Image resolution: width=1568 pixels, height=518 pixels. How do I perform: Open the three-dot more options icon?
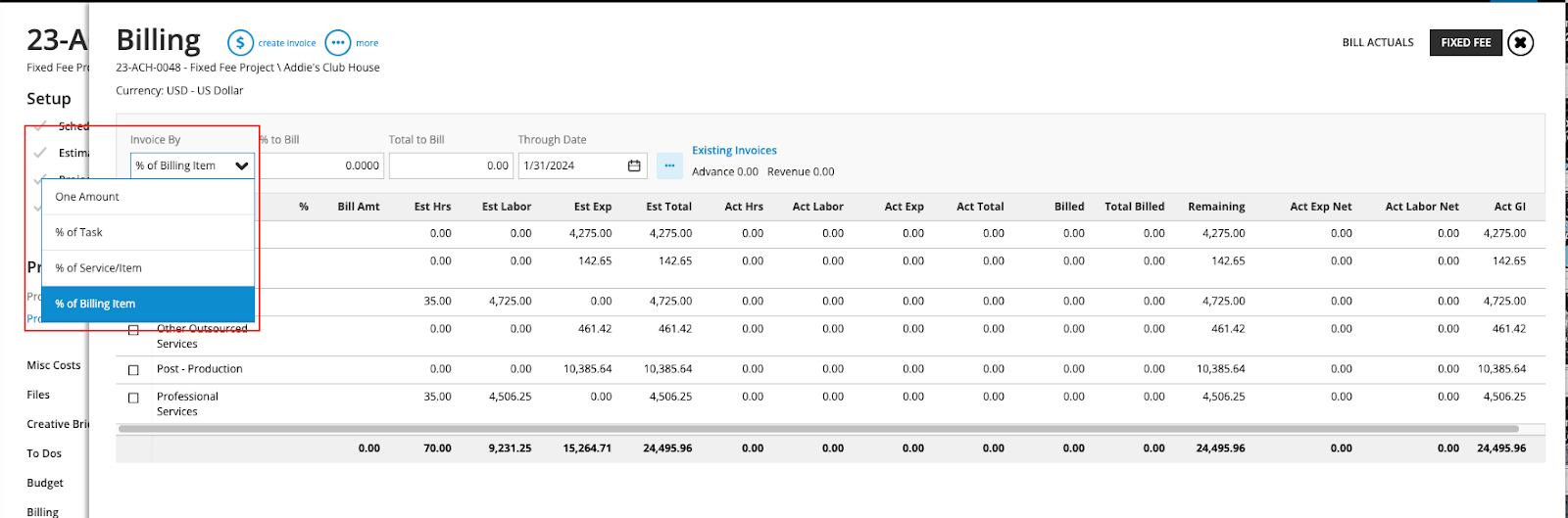coord(337,43)
